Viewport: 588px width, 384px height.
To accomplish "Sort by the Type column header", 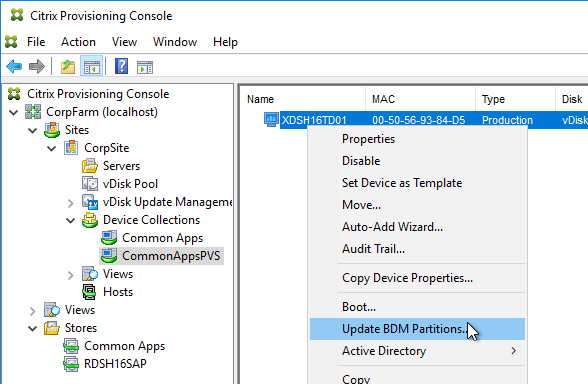I will coord(515,99).
